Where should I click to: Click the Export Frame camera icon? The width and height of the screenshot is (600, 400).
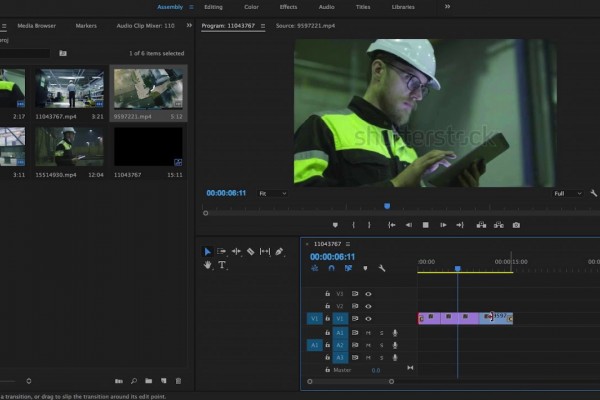coord(516,225)
